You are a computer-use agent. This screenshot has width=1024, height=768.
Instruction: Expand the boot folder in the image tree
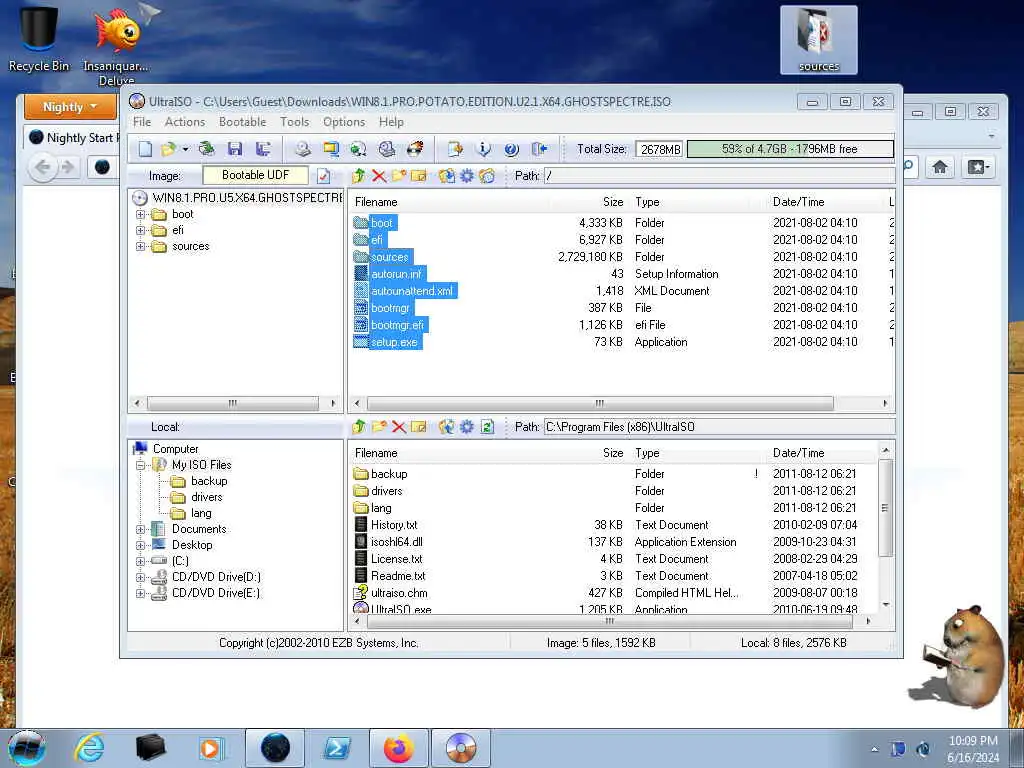click(140, 214)
